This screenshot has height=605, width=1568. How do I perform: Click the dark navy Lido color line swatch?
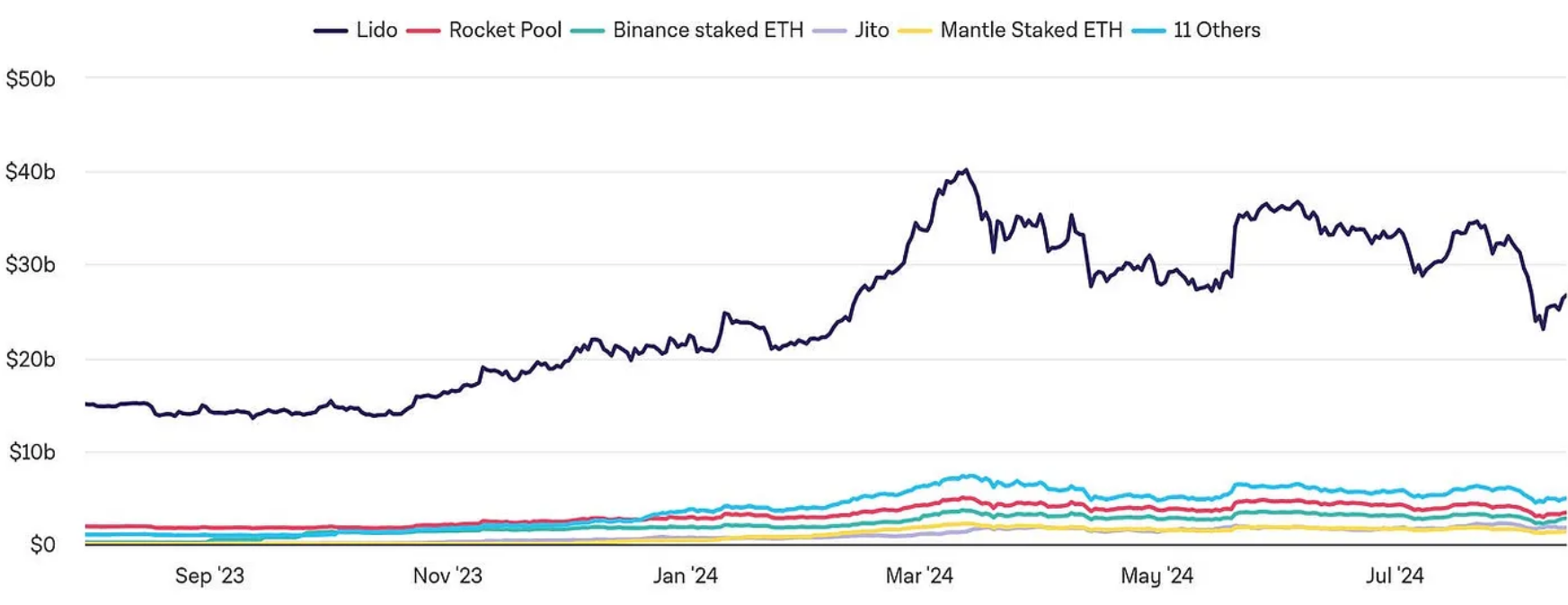pyautogui.click(x=331, y=31)
